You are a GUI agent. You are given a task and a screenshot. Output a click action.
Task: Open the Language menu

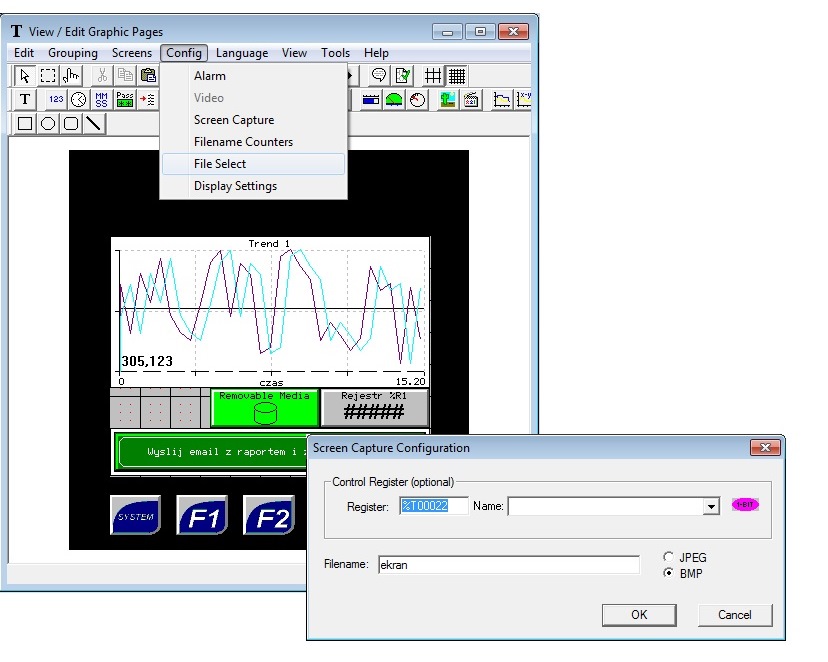(x=242, y=53)
